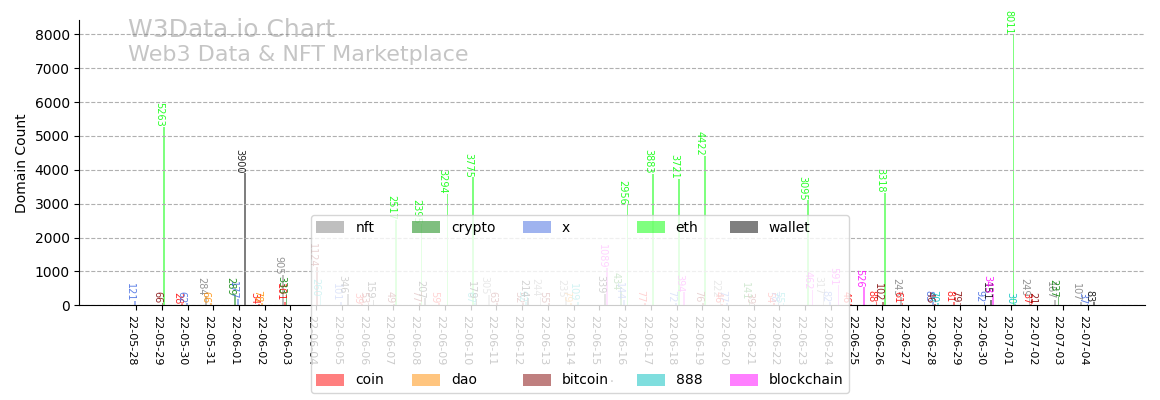Click the Web3 Data & NFT Marketplace subtitle
Screen dimensions: 1160x400
click(x=298, y=55)
